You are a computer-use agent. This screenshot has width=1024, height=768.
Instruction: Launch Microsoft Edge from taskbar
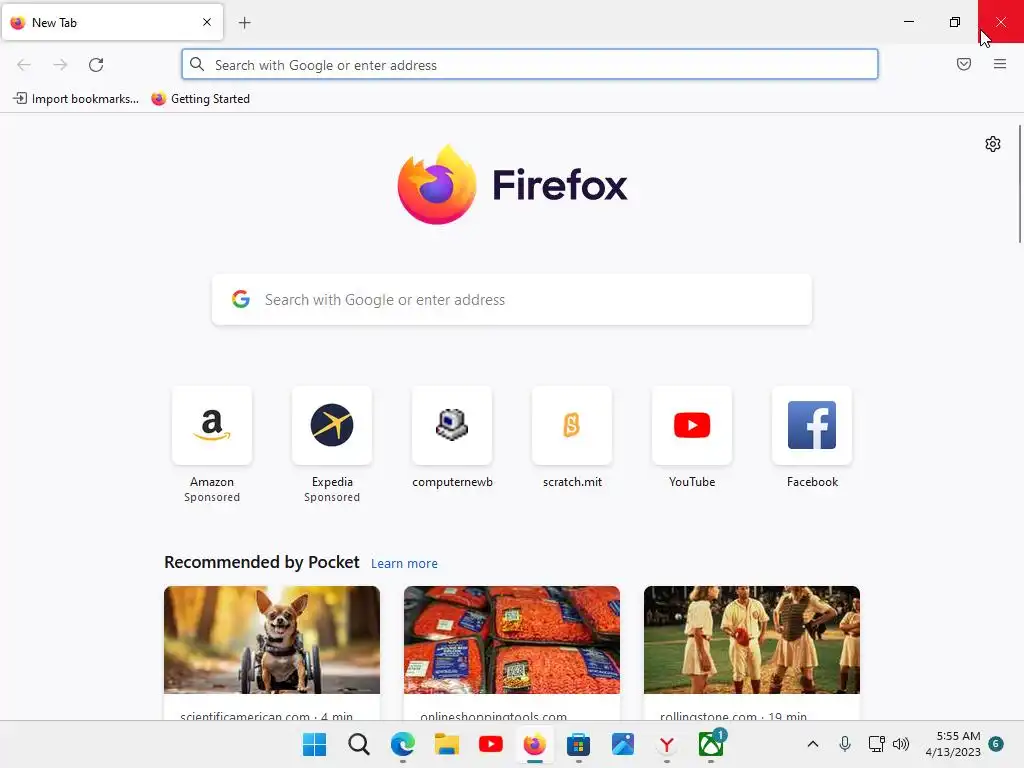403,744
